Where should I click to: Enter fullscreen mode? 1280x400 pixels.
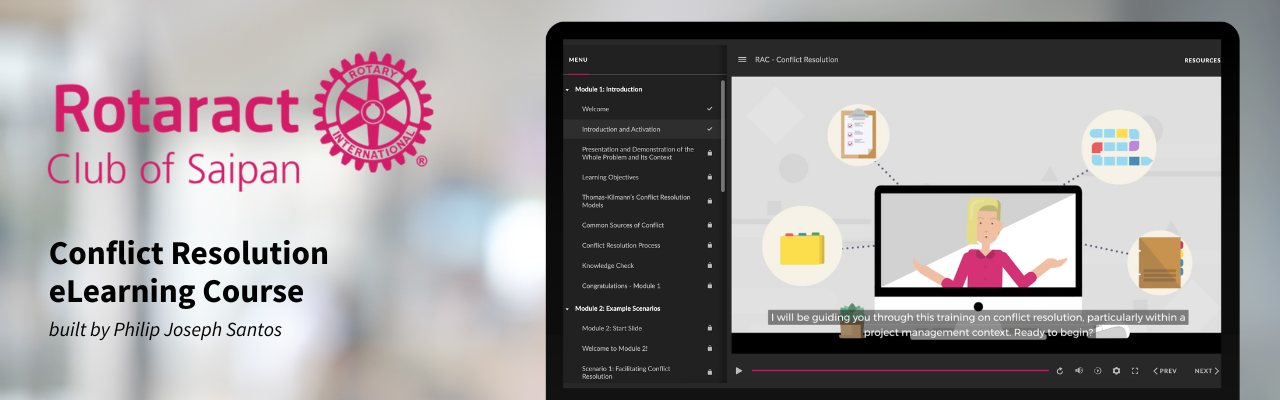tap(1135, 371)
